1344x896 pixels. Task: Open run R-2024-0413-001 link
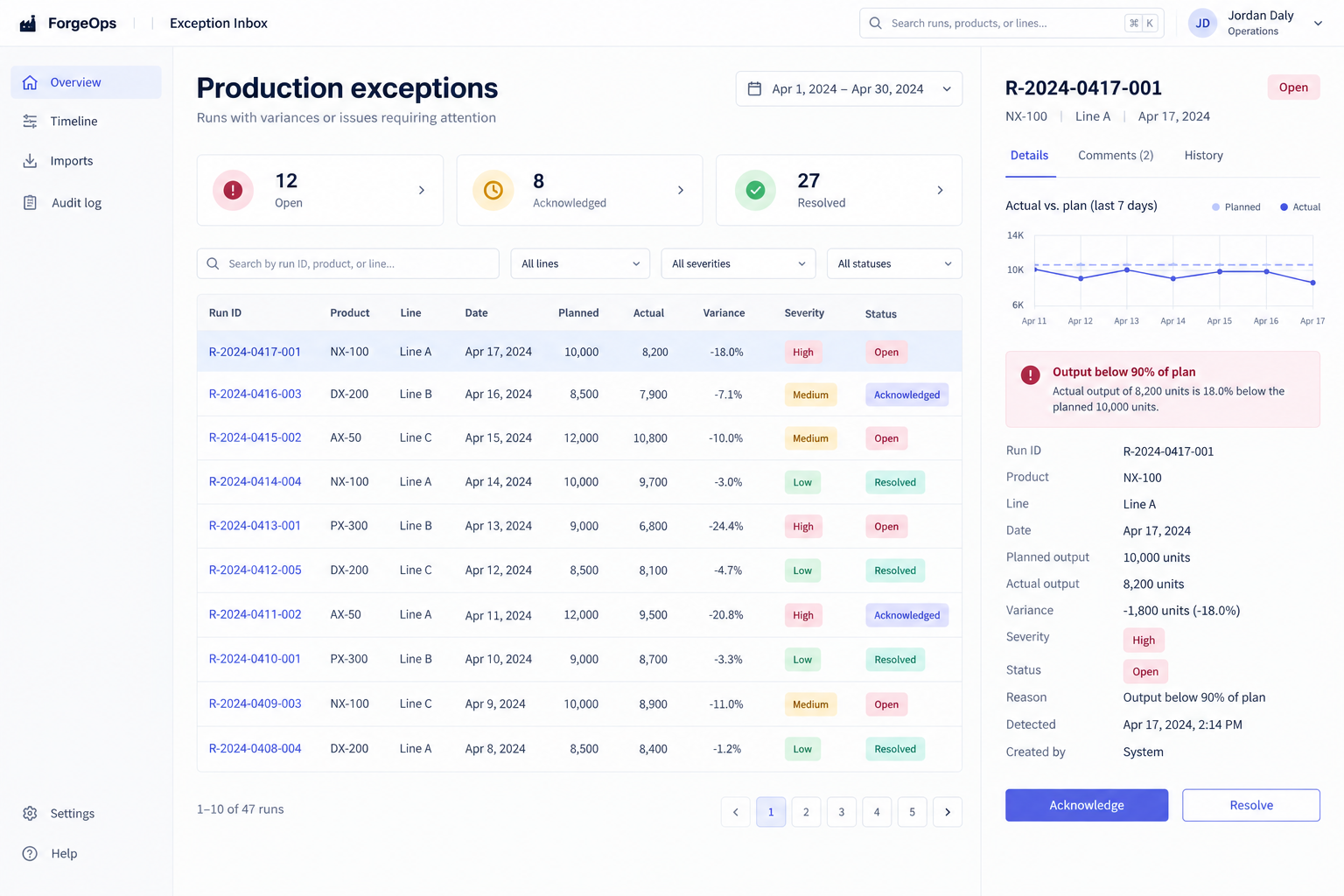click(255, 526)
